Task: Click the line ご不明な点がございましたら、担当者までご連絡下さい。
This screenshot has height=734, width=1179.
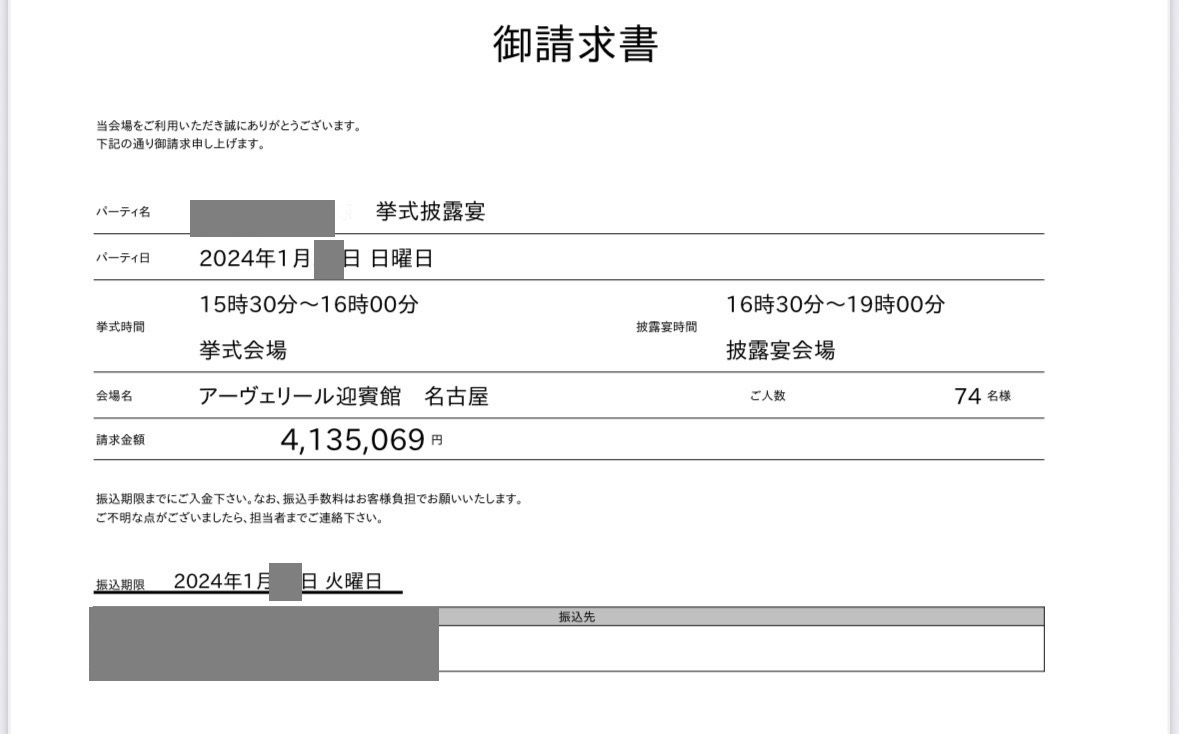Action: click(x=239, y=517)
